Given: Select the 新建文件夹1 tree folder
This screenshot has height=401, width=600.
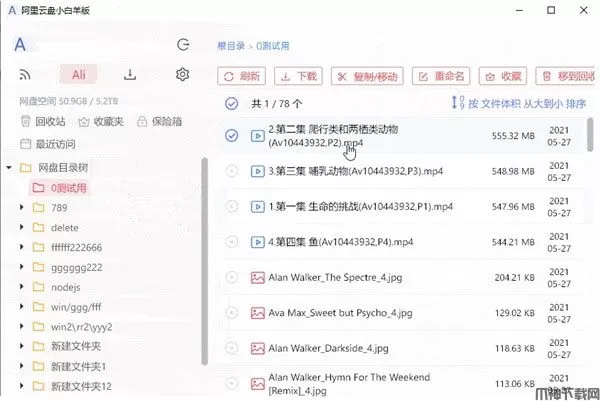Looking at the screenshot, I should [78, 366].
